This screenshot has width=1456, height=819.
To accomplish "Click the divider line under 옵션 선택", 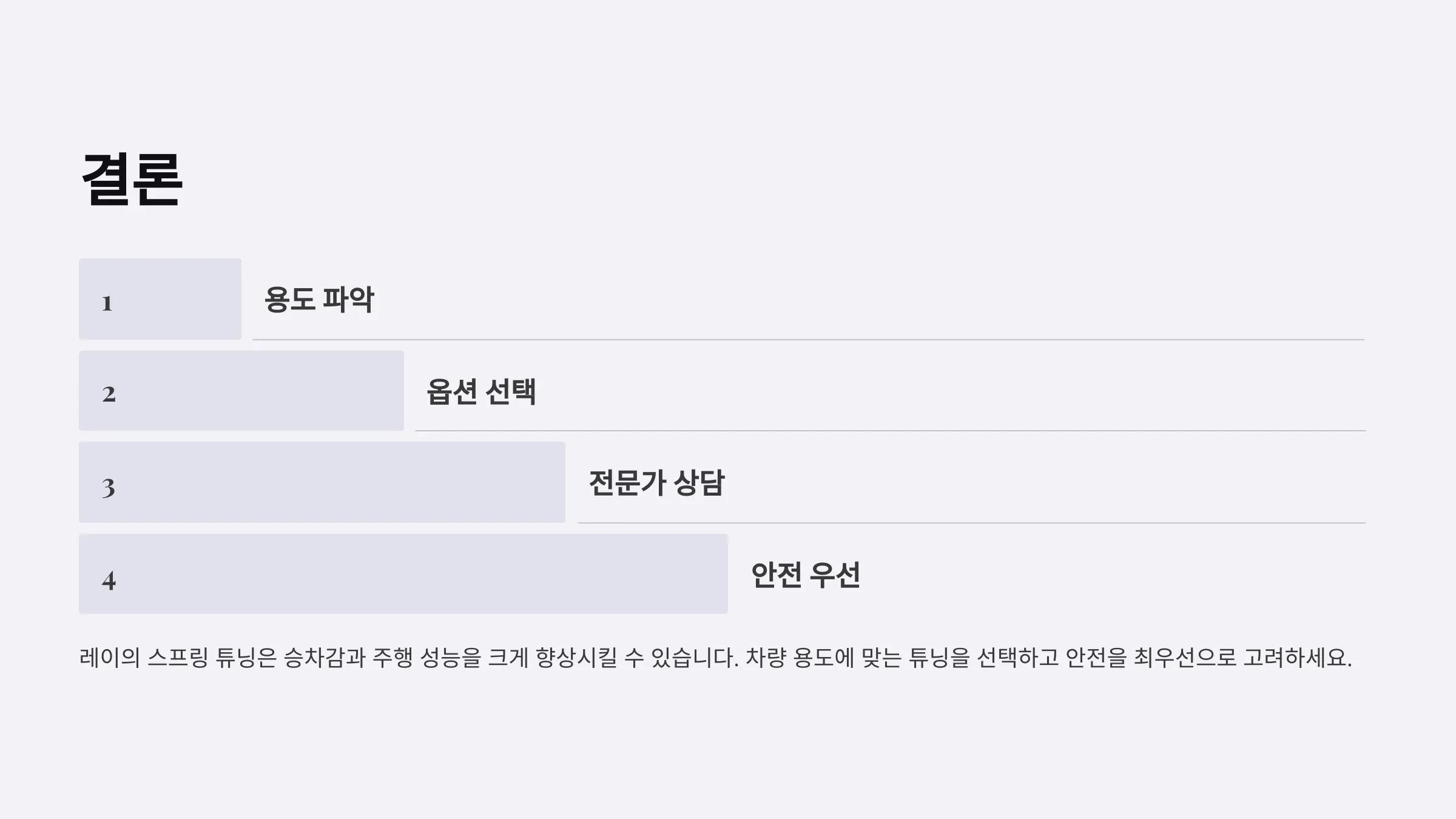I will [891, 431].
